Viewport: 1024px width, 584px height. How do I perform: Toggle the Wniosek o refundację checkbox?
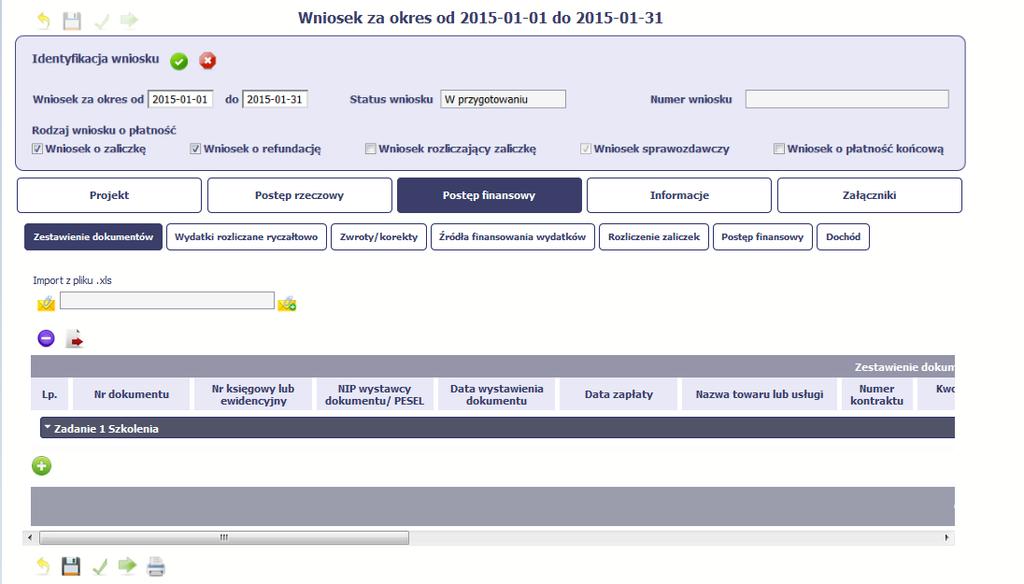[x=195, y=149]
